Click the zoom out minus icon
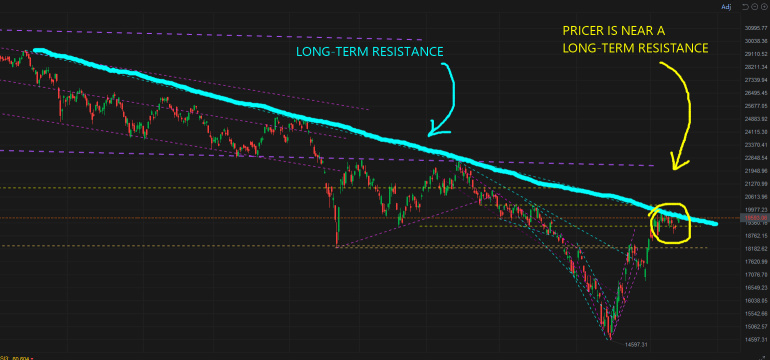Image resolution: width=770 pixels, height=360 pixels. click(755, 7)
